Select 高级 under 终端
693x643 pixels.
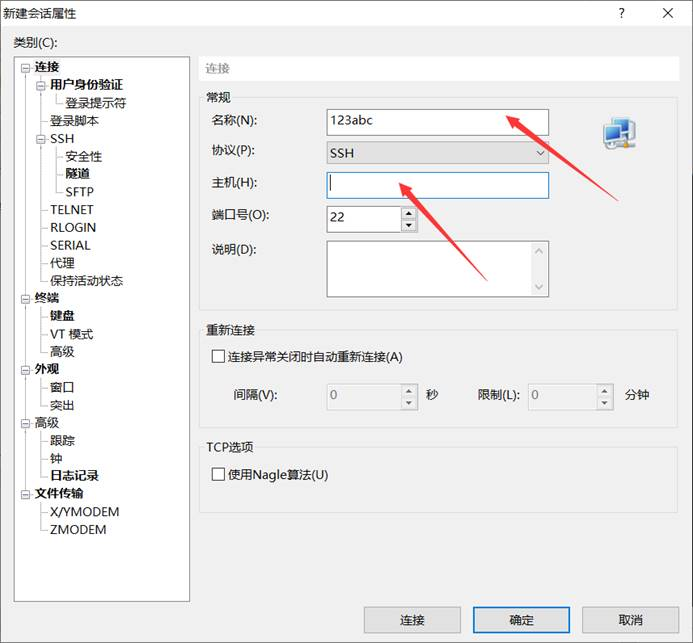[x=62, y=351]
